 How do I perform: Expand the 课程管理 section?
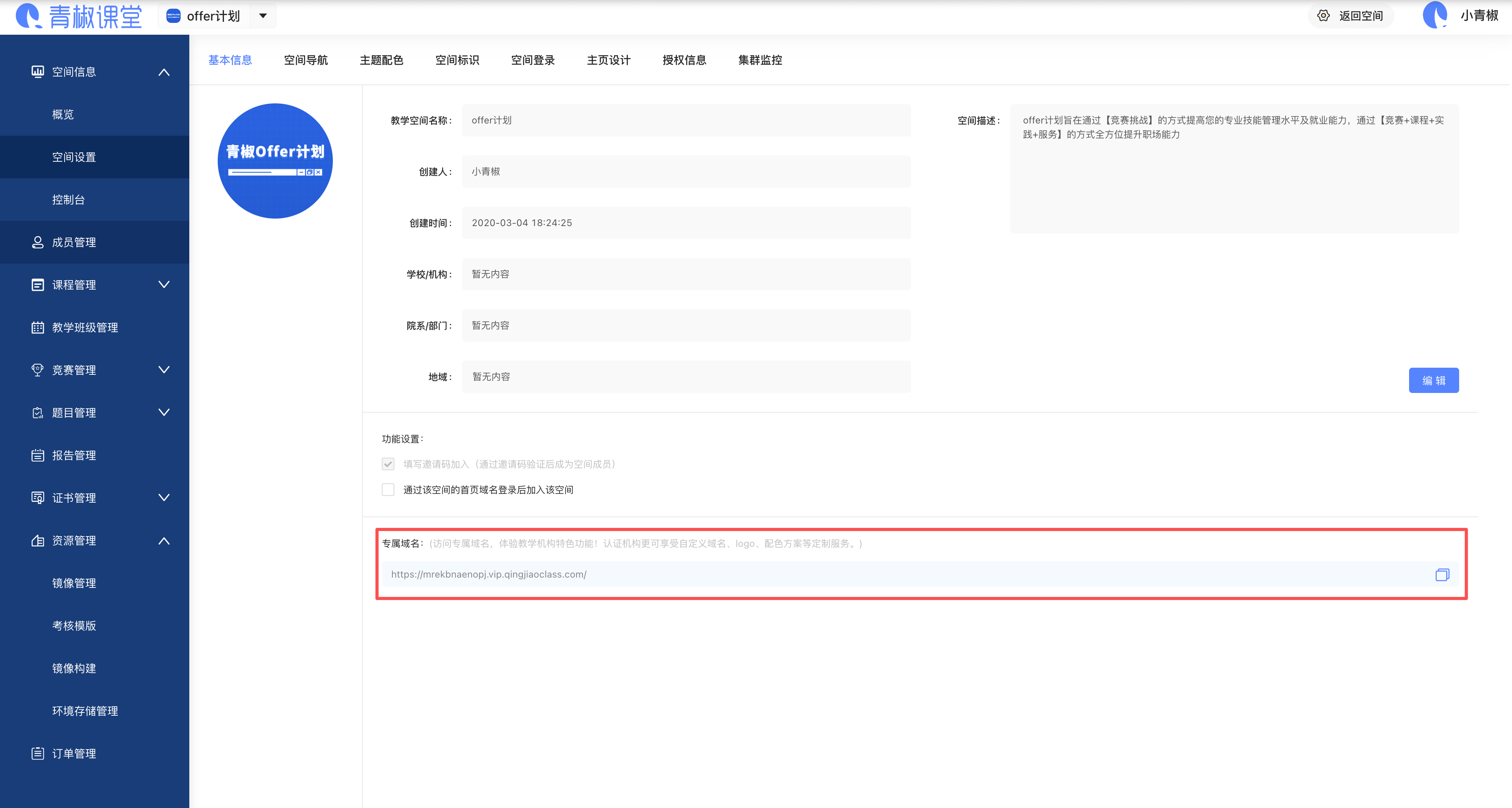pyautogui.click(x=164, y=285)
